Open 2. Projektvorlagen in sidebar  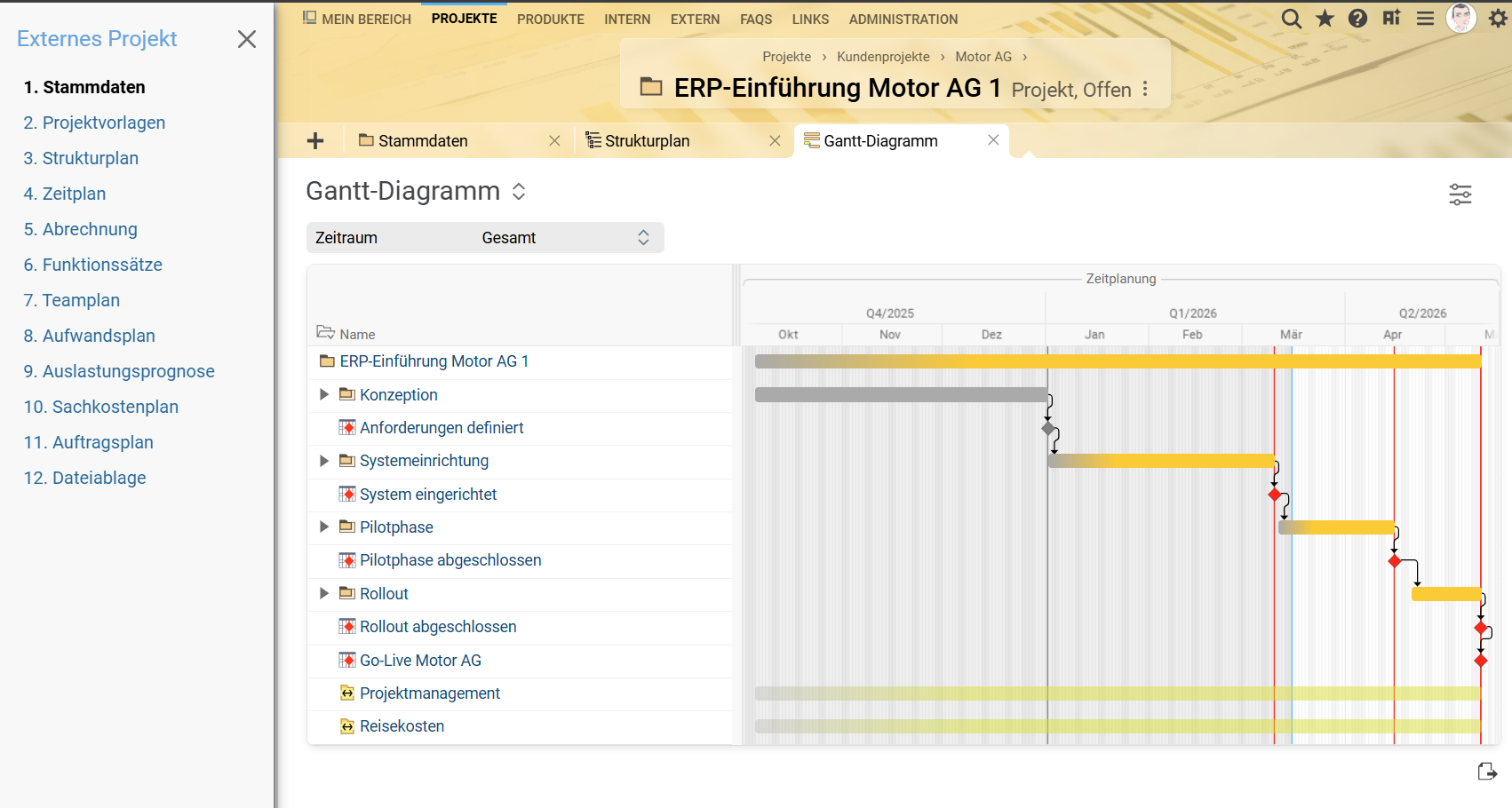(94, 123)
